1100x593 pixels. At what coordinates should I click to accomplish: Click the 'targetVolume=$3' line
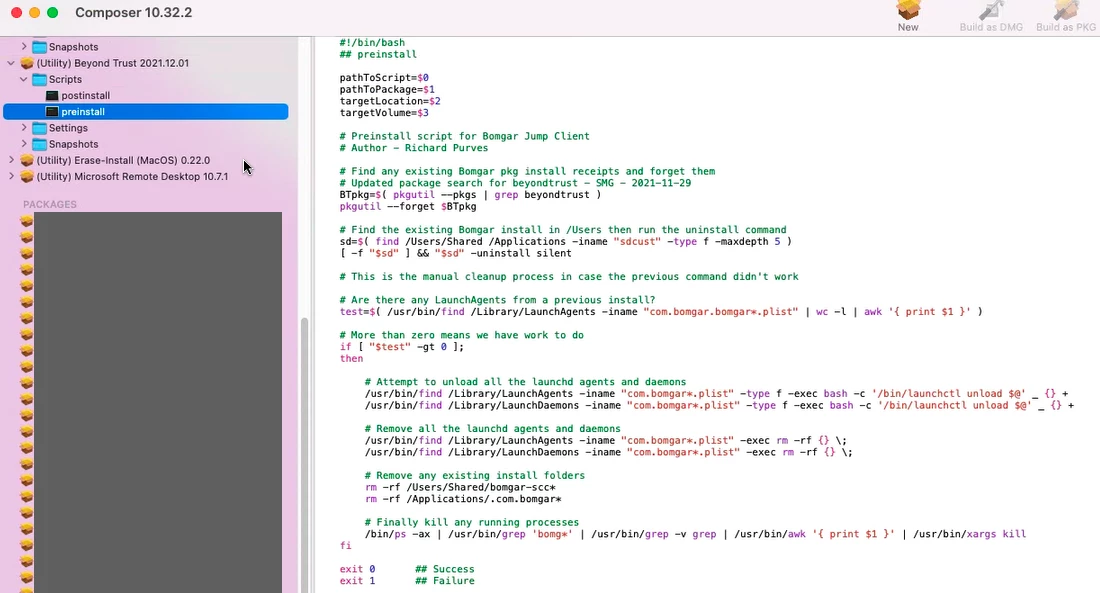click(x=384, y=112)
